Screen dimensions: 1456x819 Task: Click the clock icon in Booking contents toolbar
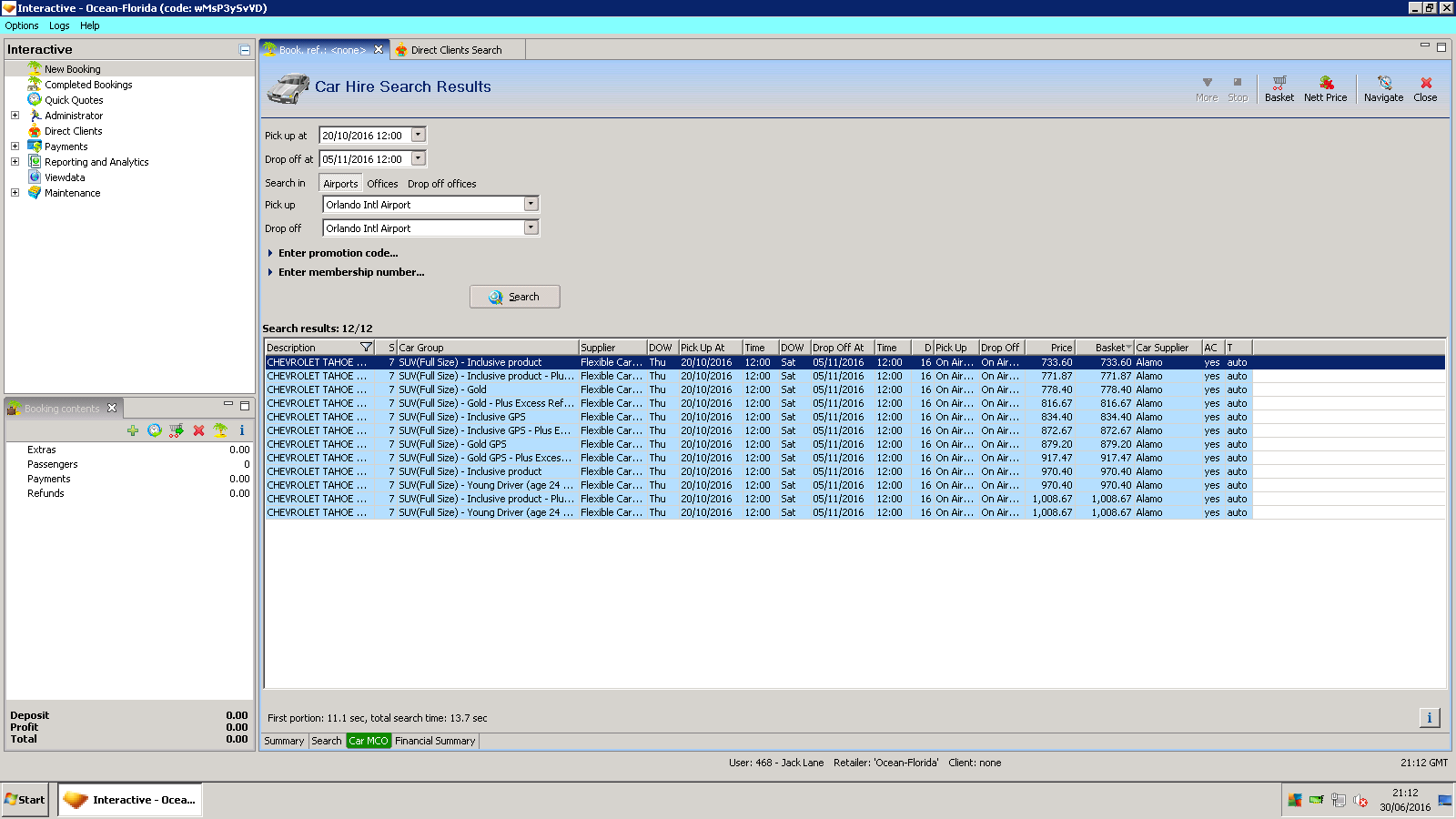tap(155, 430)
